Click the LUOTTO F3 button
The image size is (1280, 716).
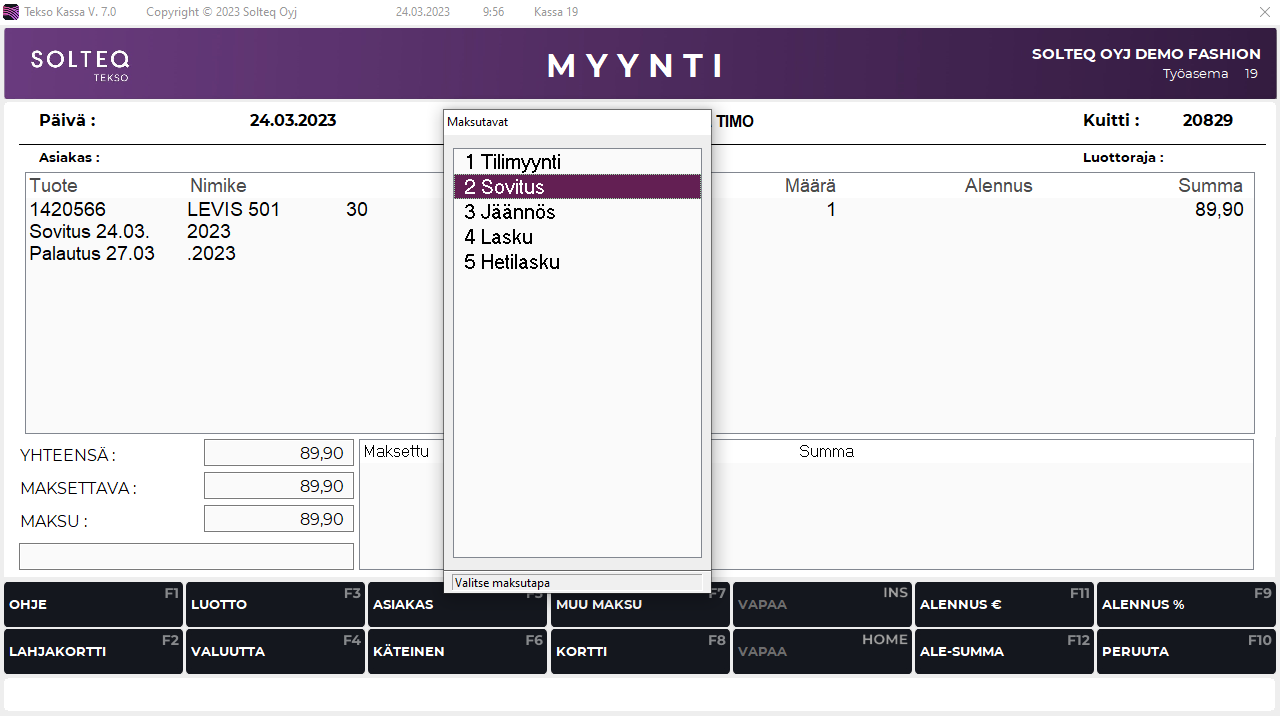tap(275, 605)
